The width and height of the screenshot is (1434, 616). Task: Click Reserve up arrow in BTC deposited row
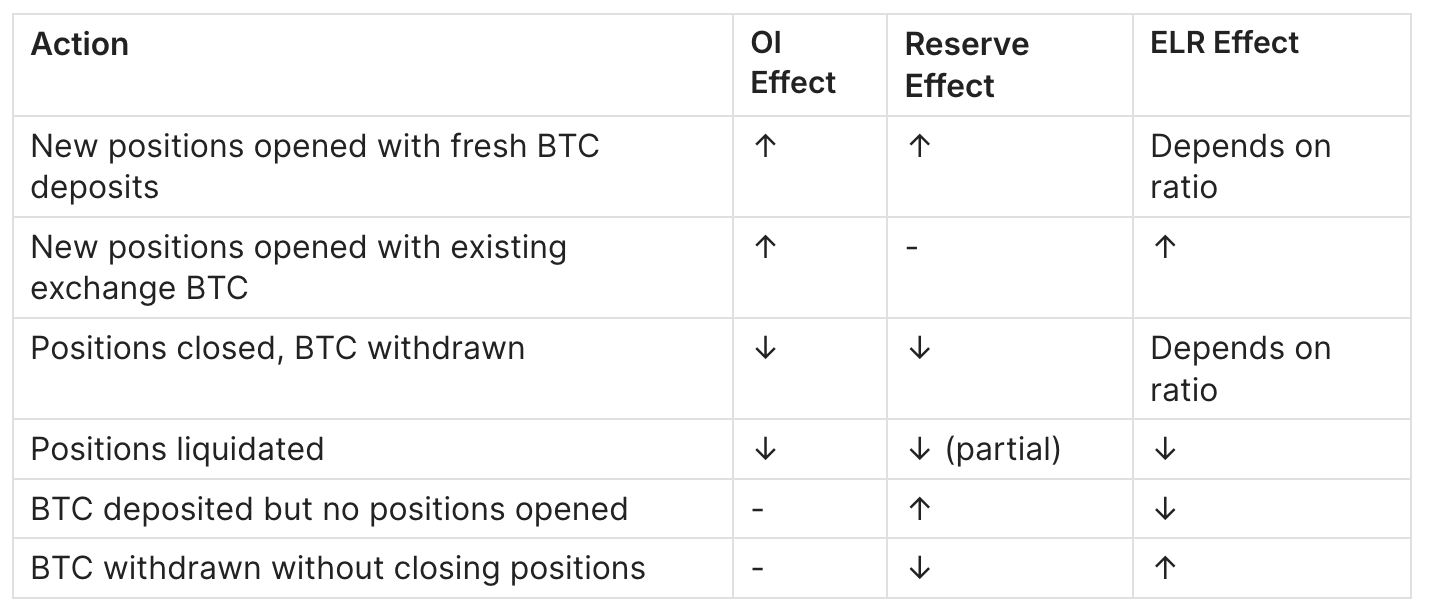coord(919,509)
